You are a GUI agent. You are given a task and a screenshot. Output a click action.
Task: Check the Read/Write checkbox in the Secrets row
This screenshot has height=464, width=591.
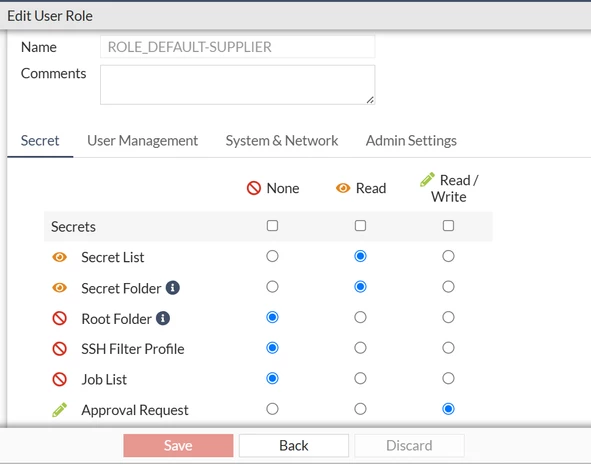pos(448,226)
